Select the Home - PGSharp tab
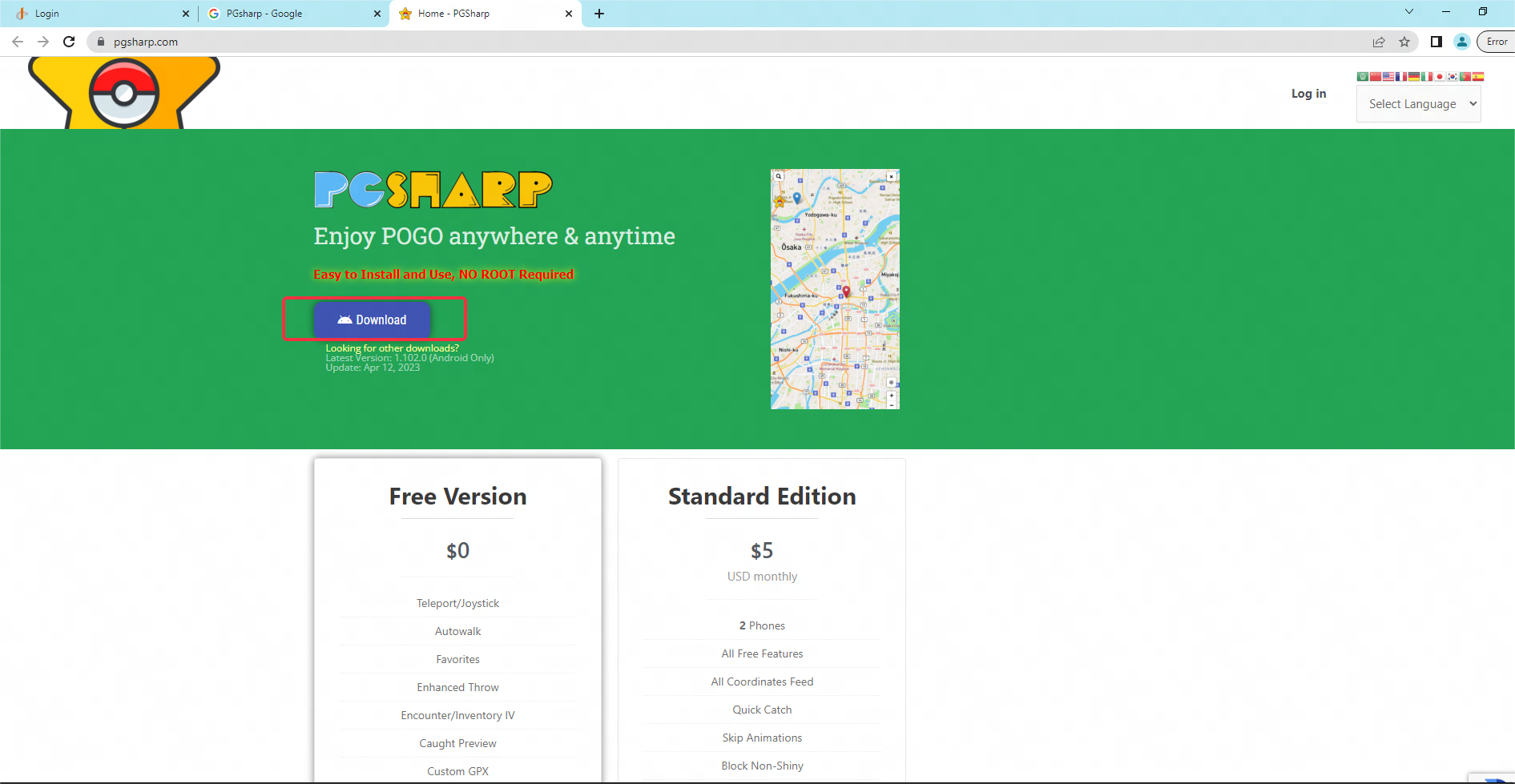 click(x=486, y=14)
